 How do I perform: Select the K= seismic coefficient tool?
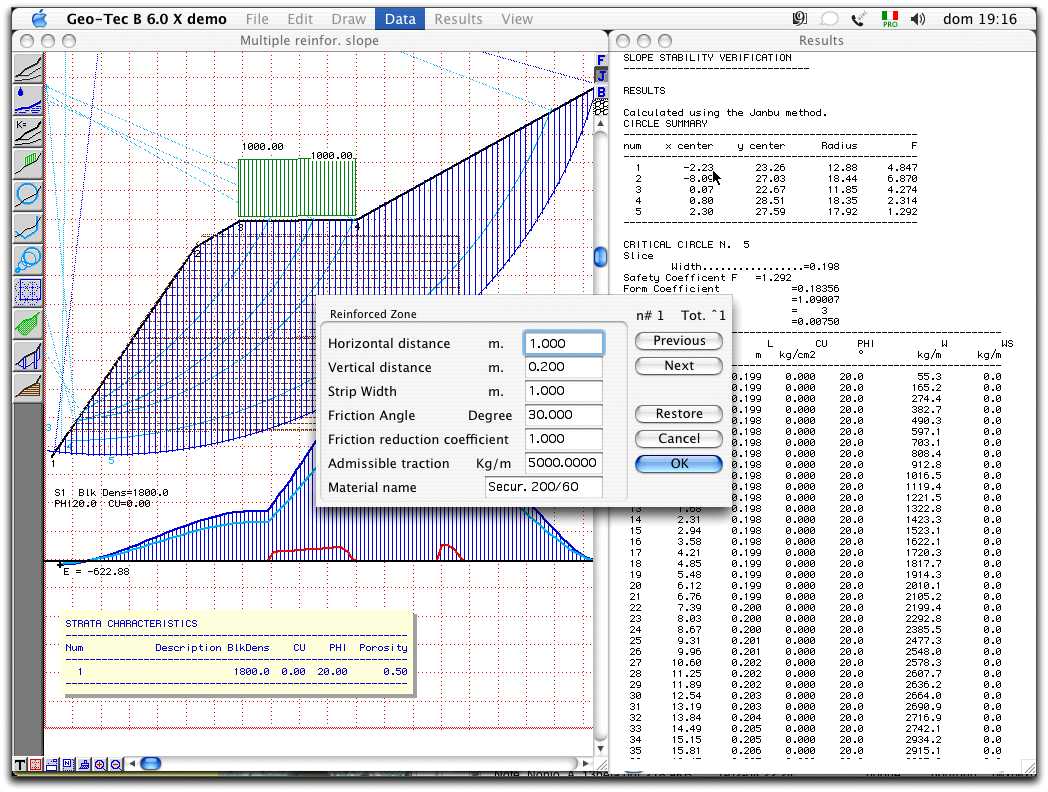[27, 133]
